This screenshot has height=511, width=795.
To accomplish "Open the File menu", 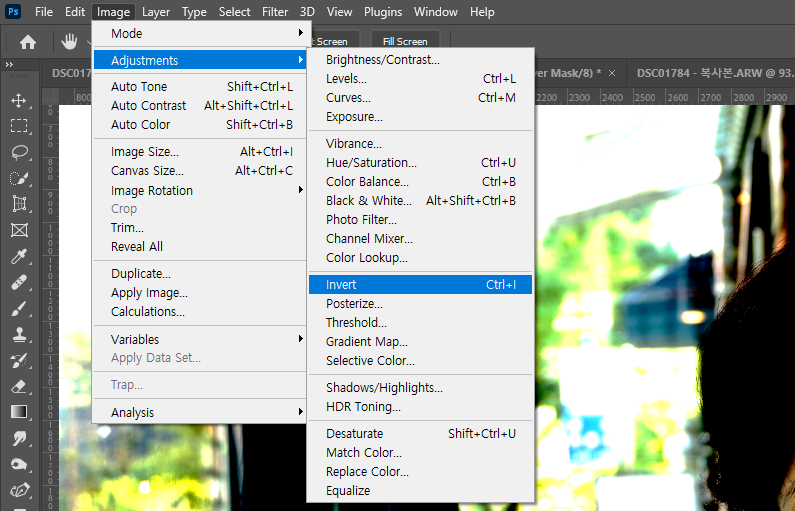I will coord(44,12).
